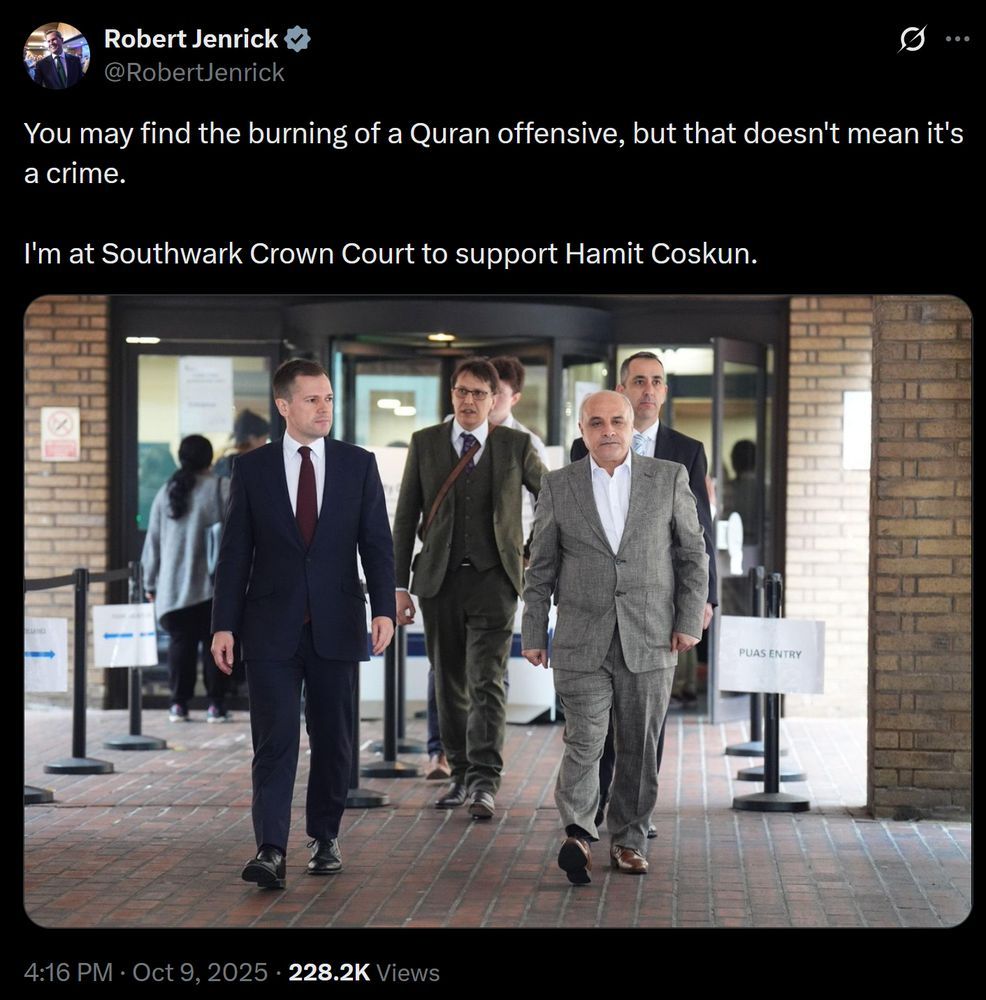
Task: Click the Oct 9, 2025 date
Action: [200, 973]
